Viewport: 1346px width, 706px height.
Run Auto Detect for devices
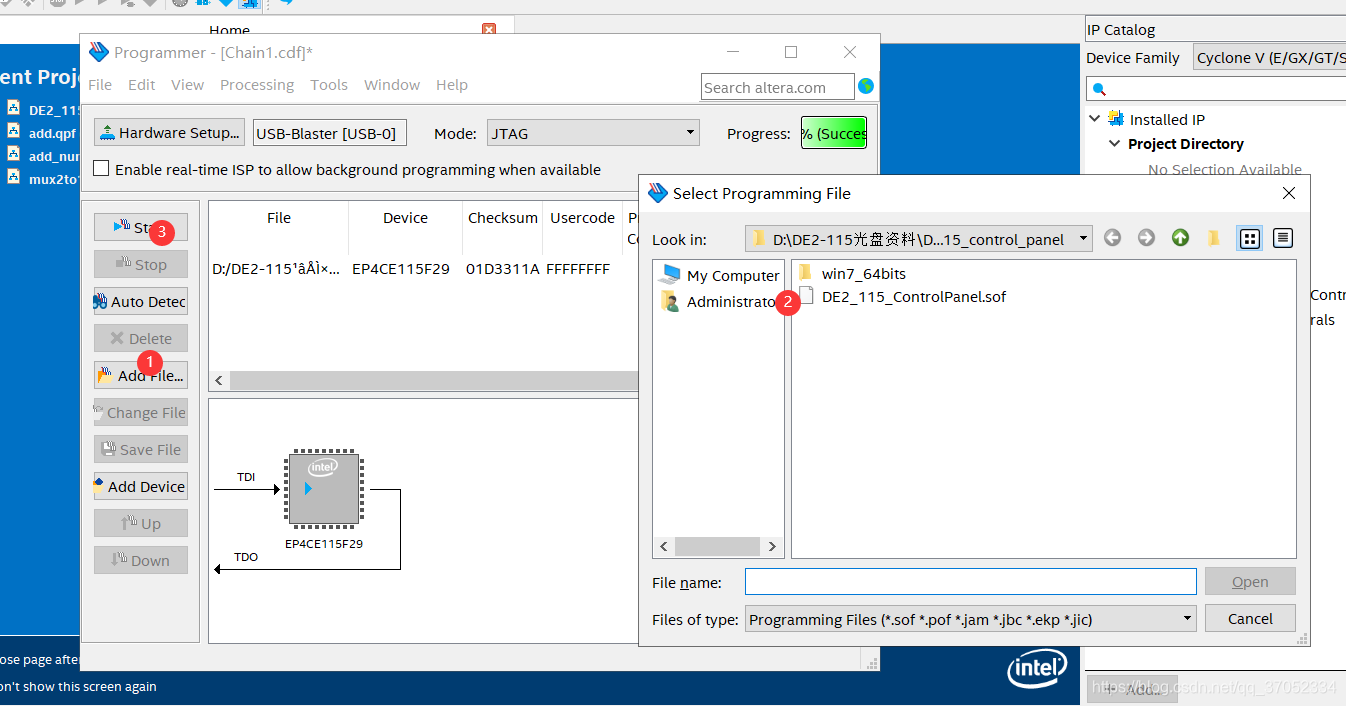pyautogui.click(x=140, y=301)
